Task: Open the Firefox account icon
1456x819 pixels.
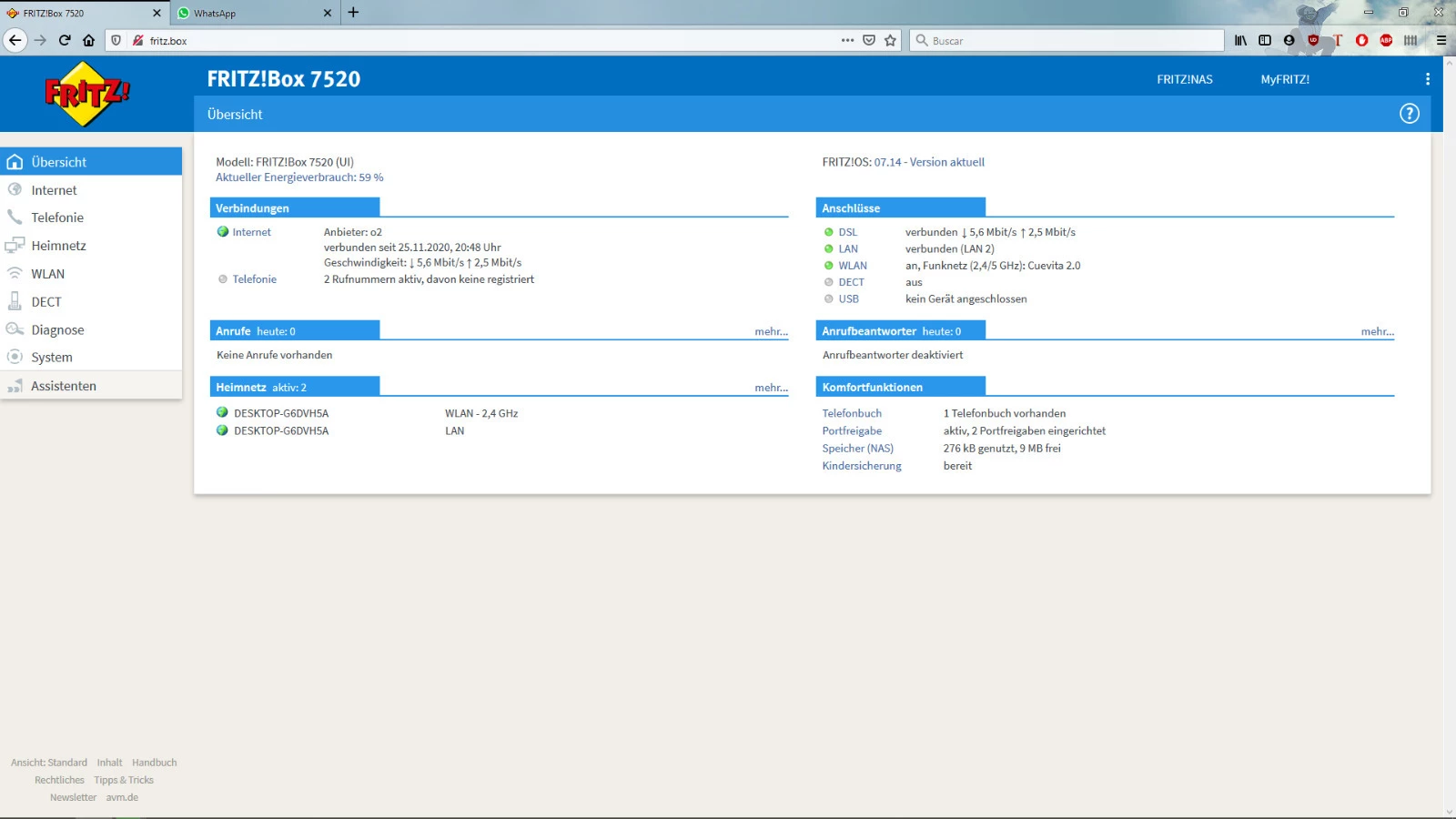Action: pyautogui.click(x=1289, y=40)
